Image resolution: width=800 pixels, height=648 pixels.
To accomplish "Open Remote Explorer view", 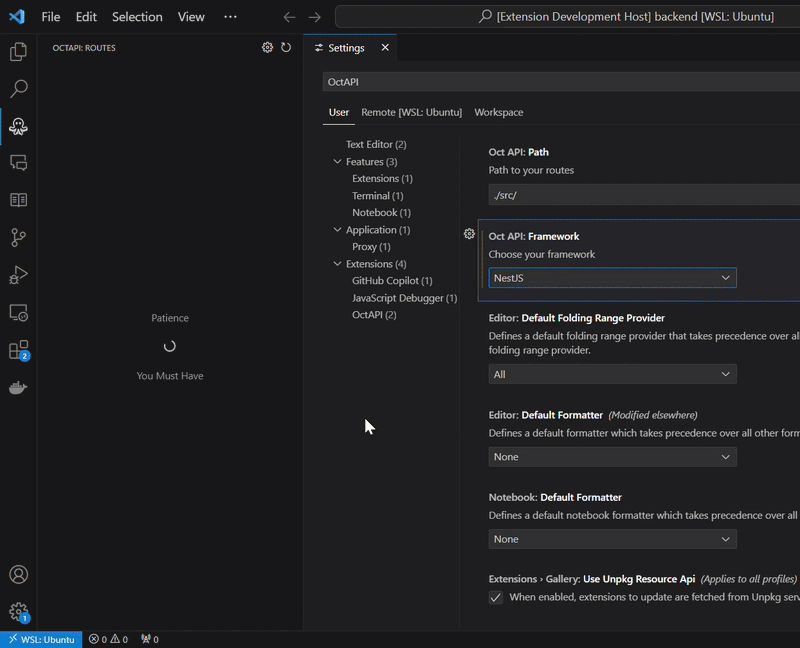I will pyautogui.click(x=18, y=312).
